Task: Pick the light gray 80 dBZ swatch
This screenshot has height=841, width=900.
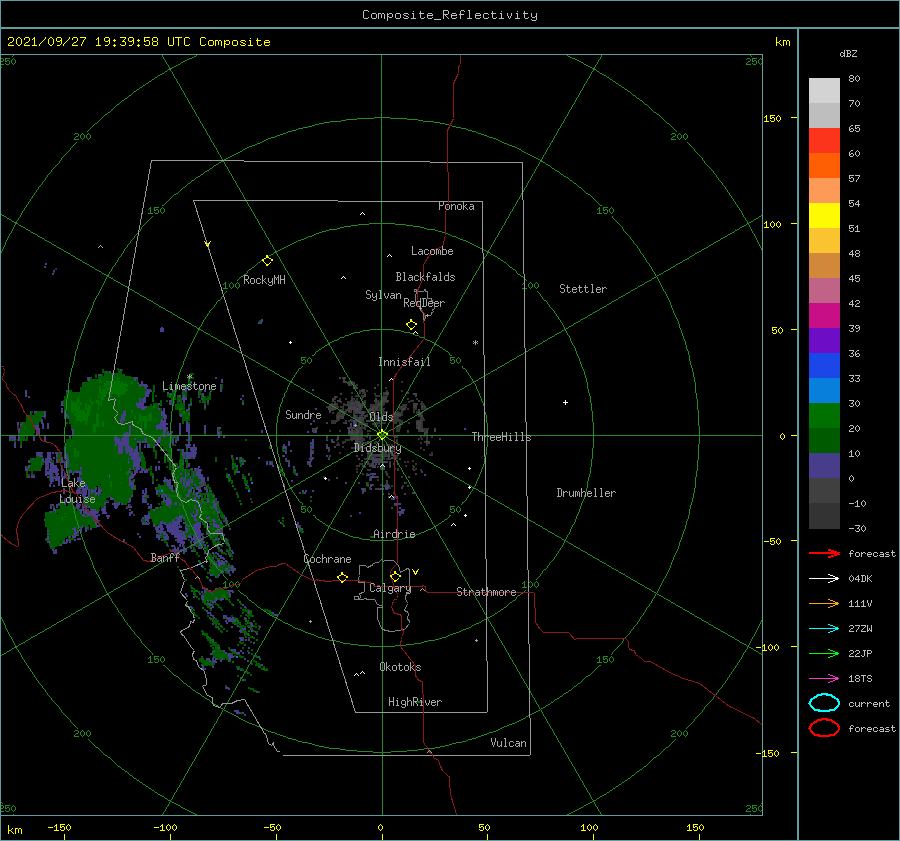Action: click(x=824, y=91)
